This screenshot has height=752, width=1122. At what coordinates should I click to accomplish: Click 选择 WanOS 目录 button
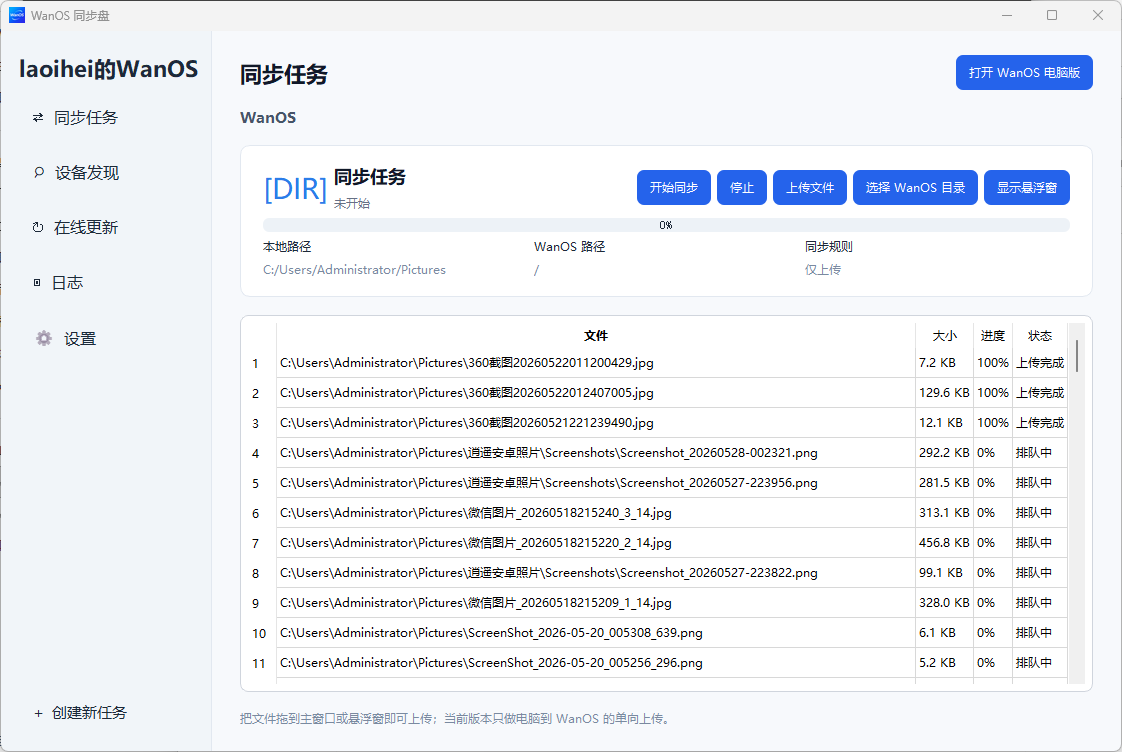pos(915,187)
